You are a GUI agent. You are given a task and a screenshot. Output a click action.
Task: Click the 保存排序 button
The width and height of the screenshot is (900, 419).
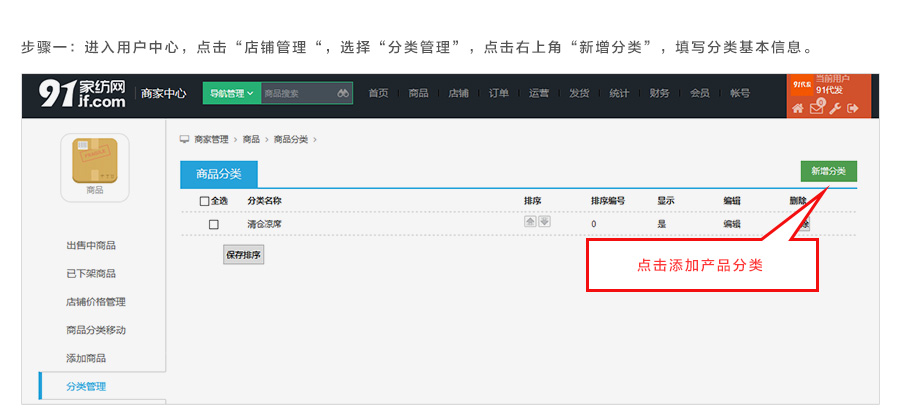click(243, 255)
